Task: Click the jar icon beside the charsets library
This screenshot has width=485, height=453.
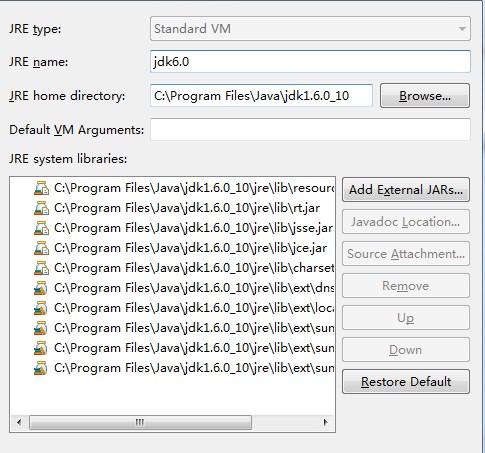Action: (x=41, y=268)
